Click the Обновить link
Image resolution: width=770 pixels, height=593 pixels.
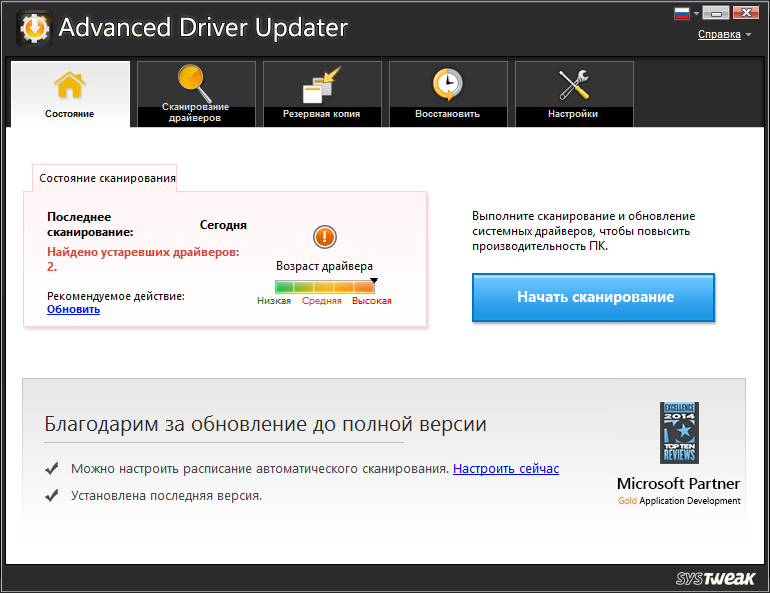74,309
